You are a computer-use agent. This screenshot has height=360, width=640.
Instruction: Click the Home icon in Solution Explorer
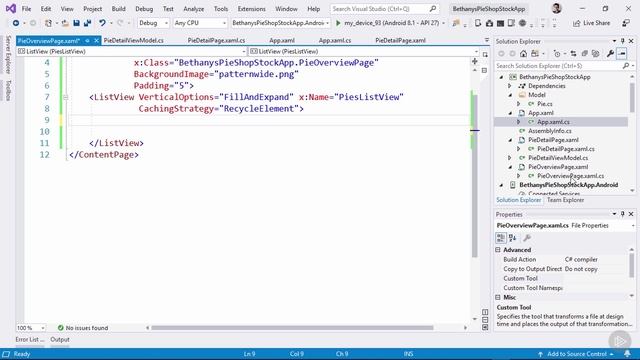(523, 53)
